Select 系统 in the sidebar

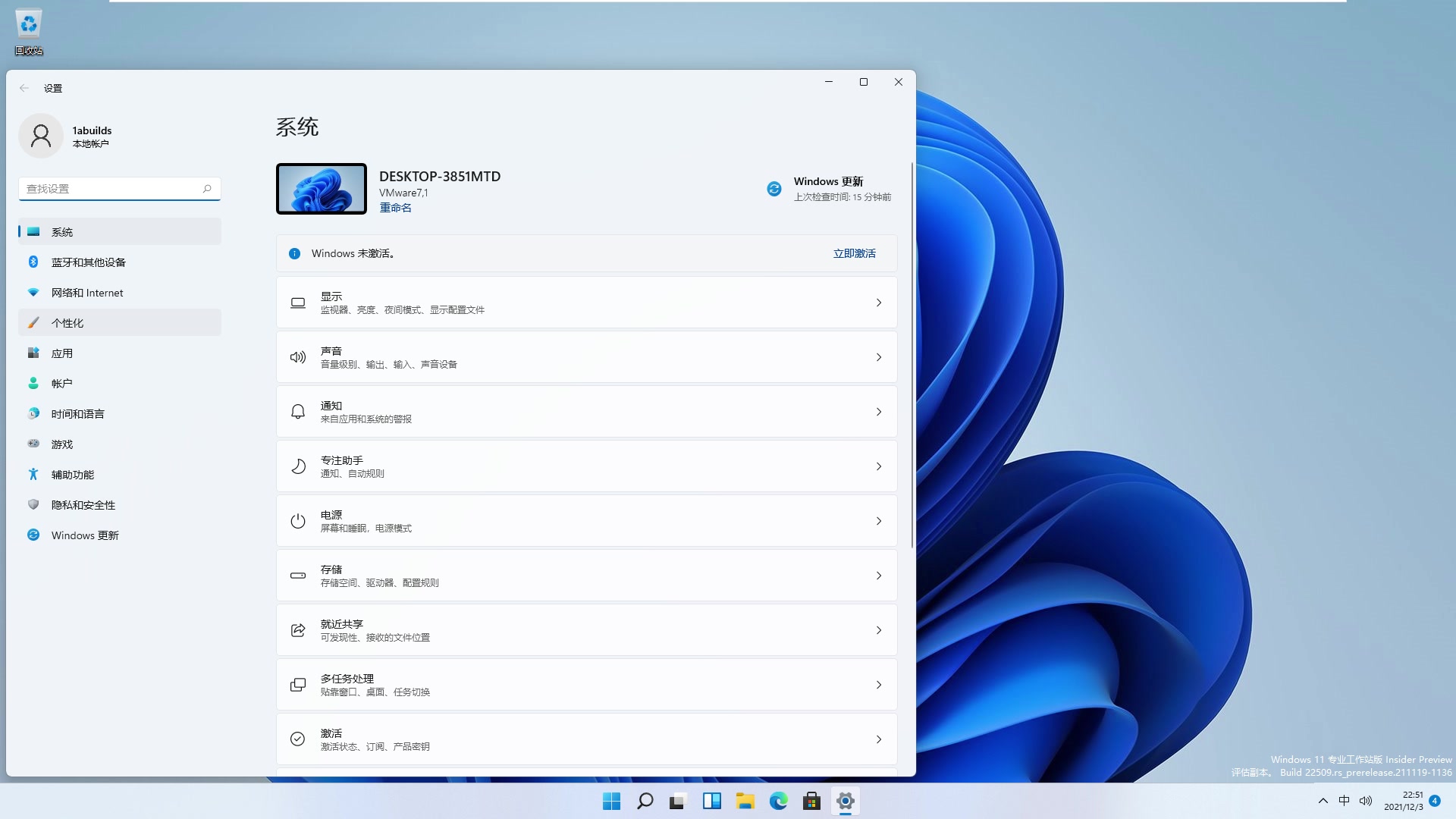coord(120,232)
